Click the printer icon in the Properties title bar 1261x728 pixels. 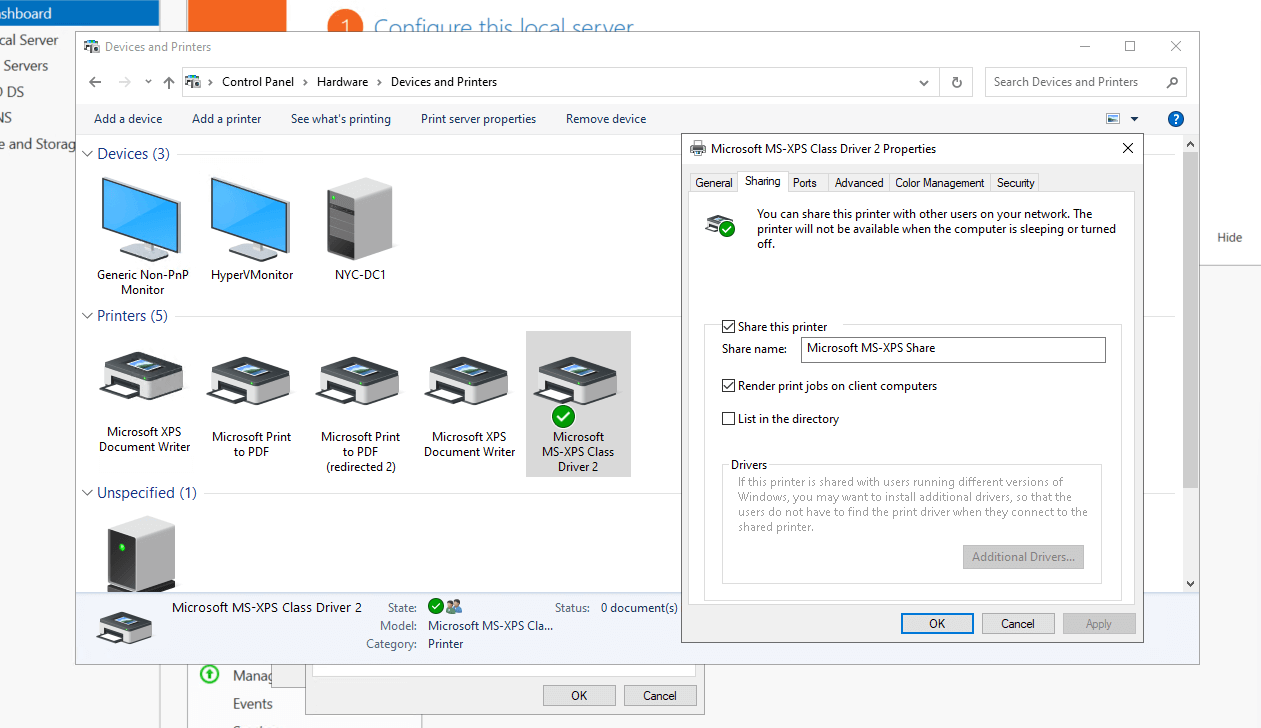(698, 149)
